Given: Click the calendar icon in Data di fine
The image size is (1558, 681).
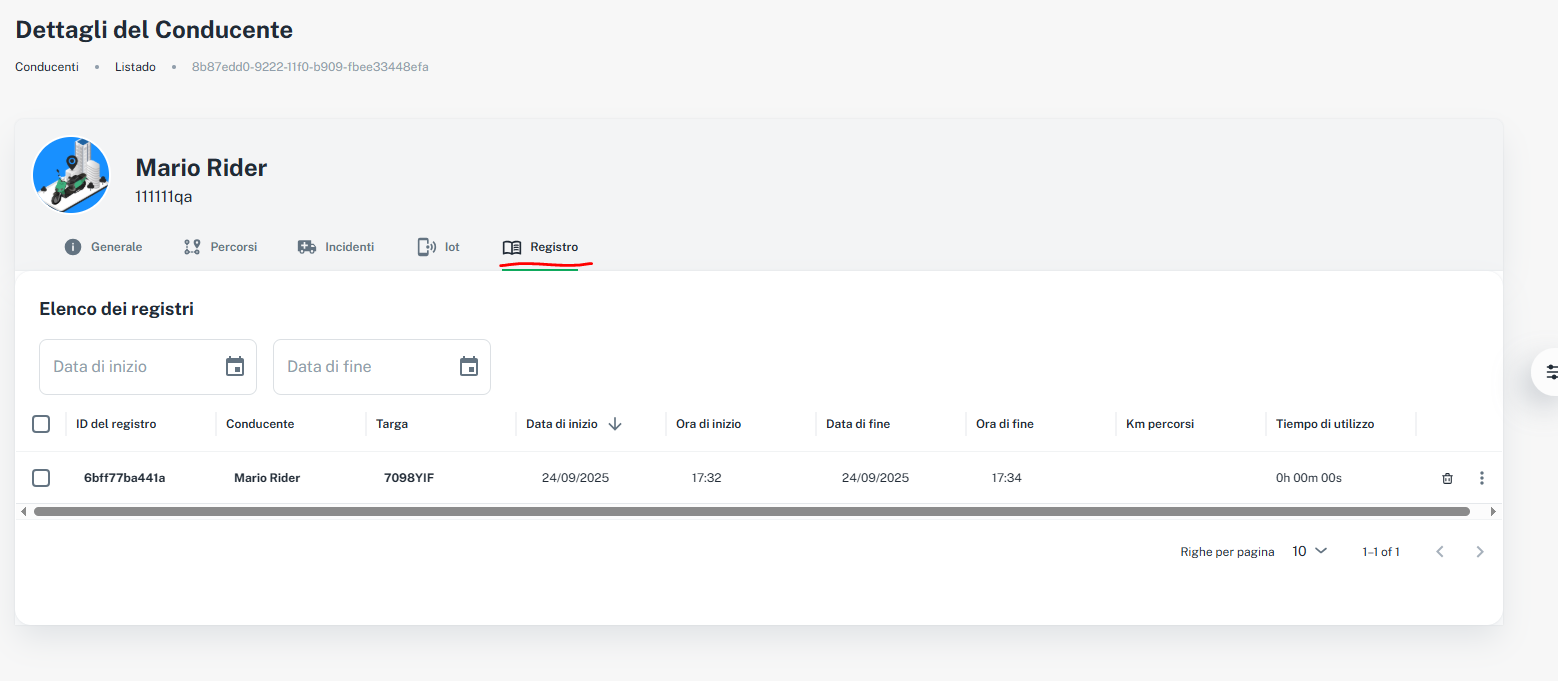Looking at the screenshot, I should click(x=469, y=367).
